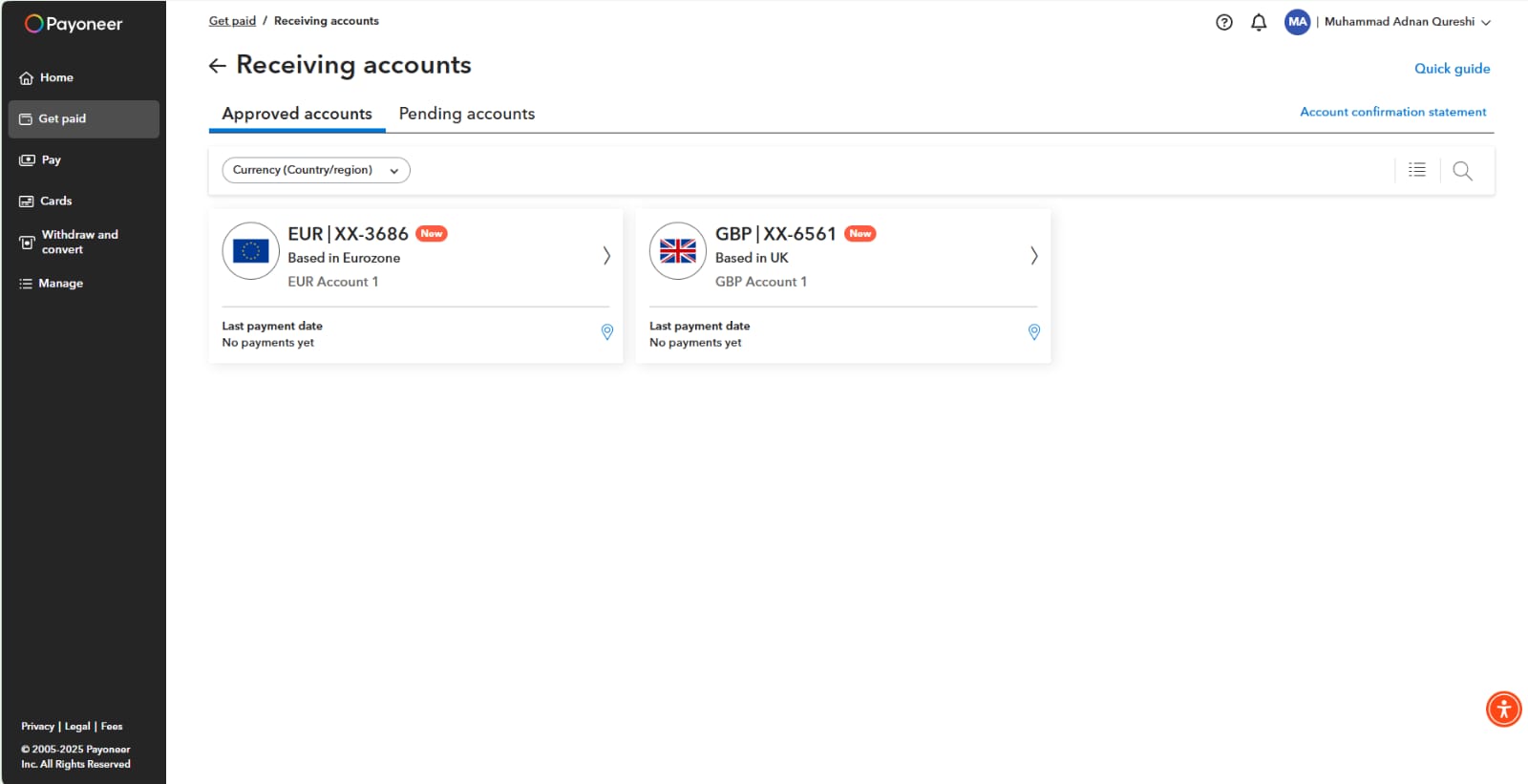Click the MA profile avatar

click(1297, 22)
